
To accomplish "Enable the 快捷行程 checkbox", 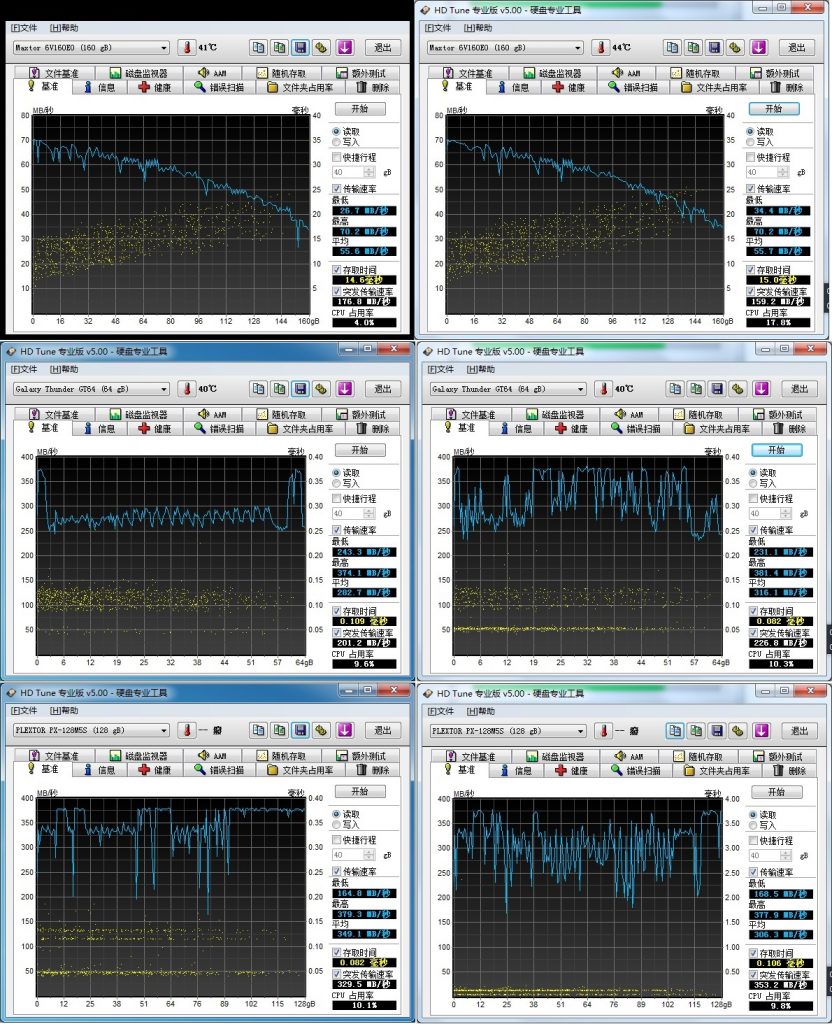I will click(x=337, y=158).
